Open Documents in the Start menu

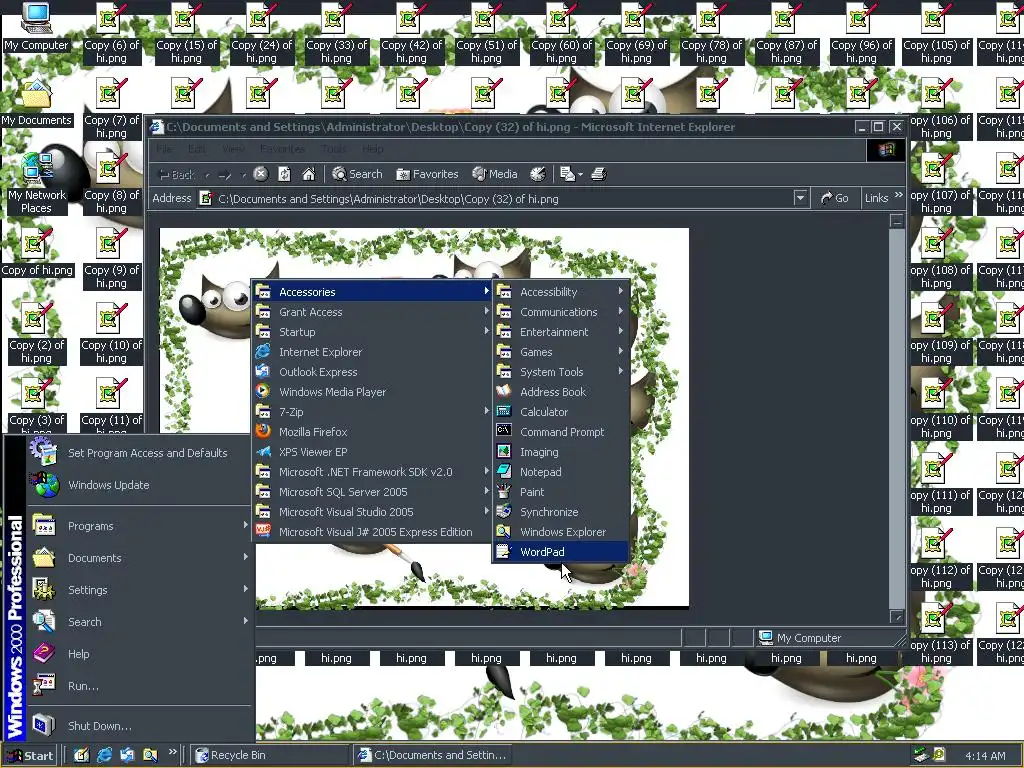pos(140,558)
